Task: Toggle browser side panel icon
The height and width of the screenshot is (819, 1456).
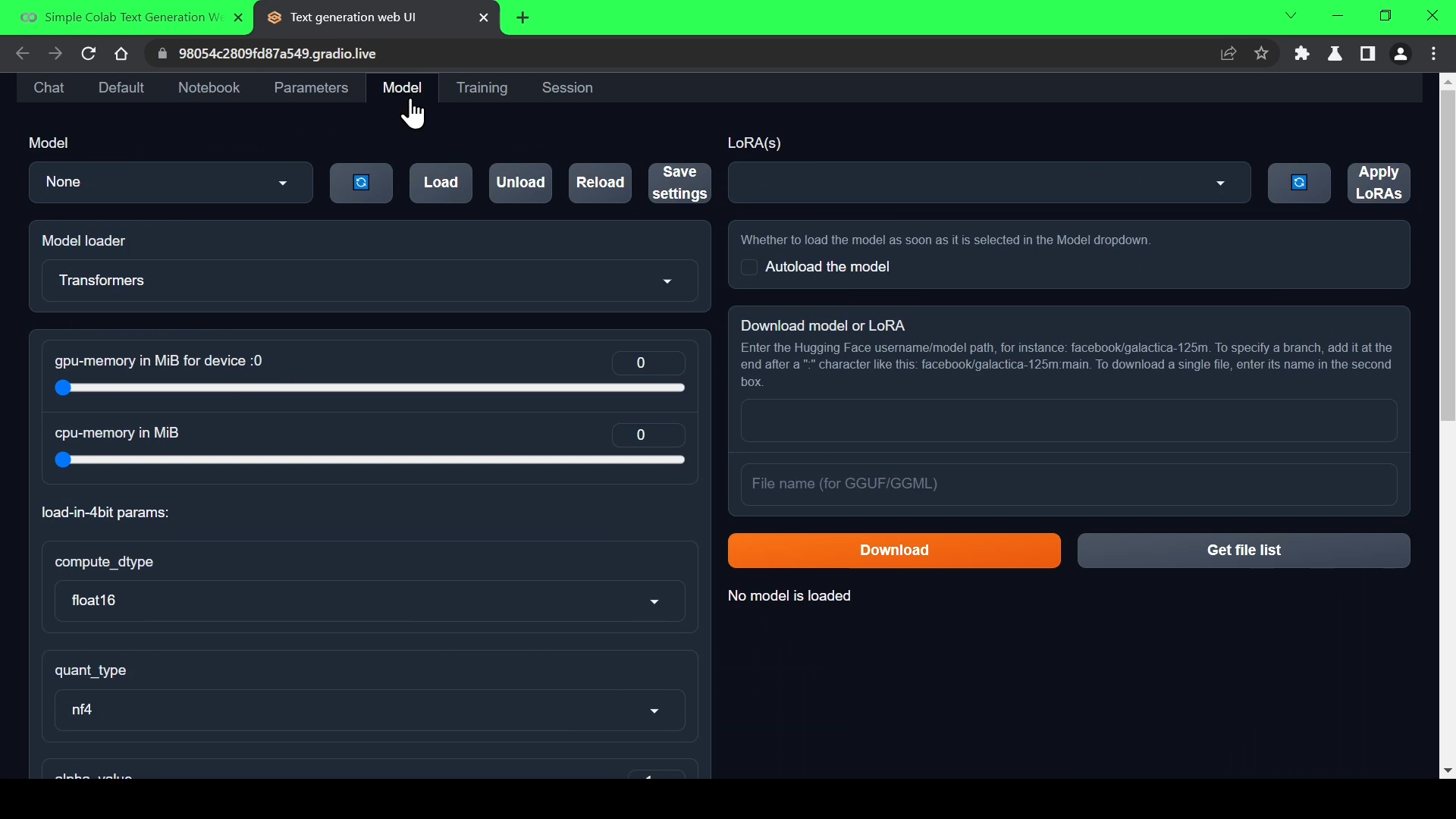Action: (1367, 54)
